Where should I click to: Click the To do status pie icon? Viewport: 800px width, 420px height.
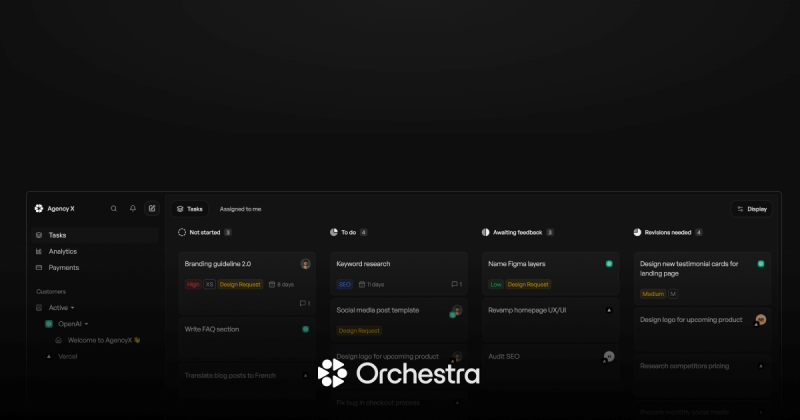[334, 232]
